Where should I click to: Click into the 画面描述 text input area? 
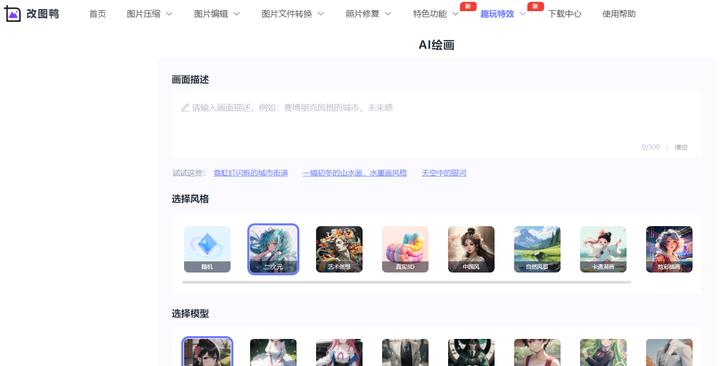click(436, 124)
